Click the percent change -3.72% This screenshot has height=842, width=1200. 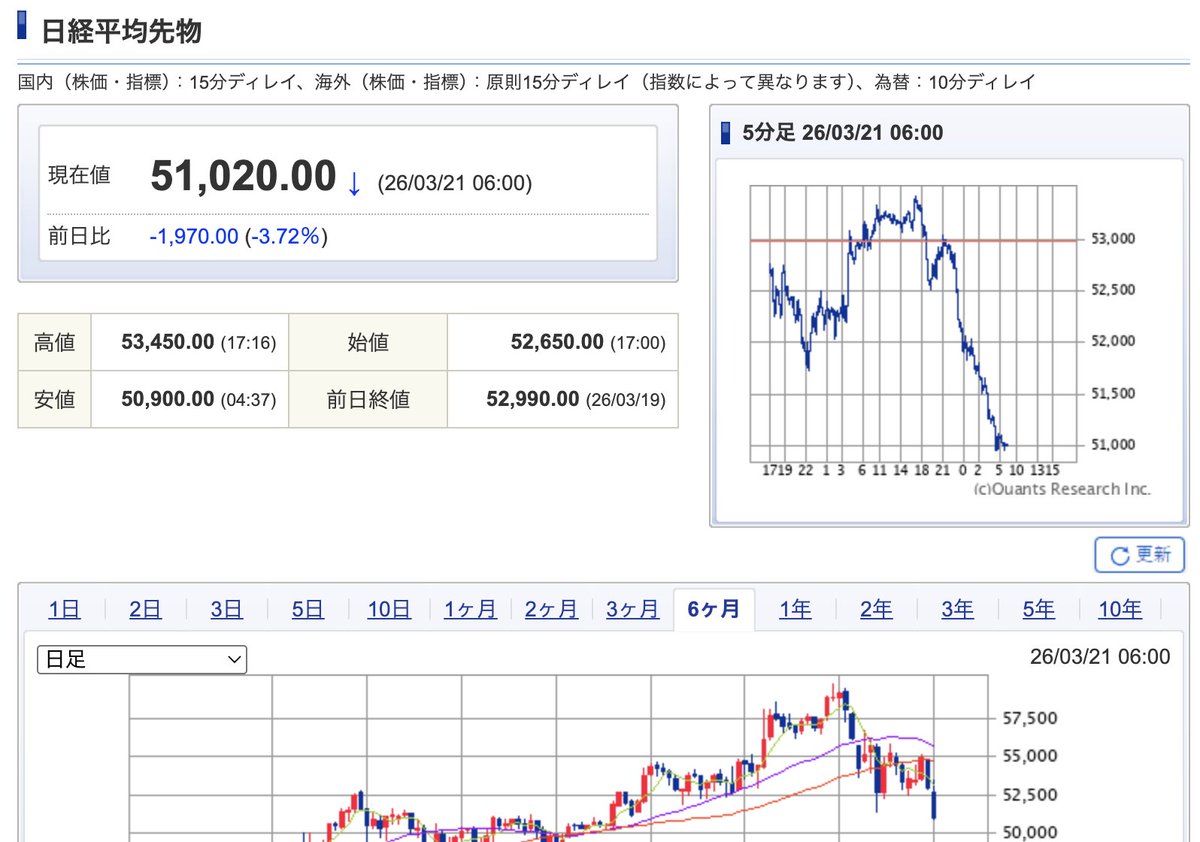click(287, 237)
